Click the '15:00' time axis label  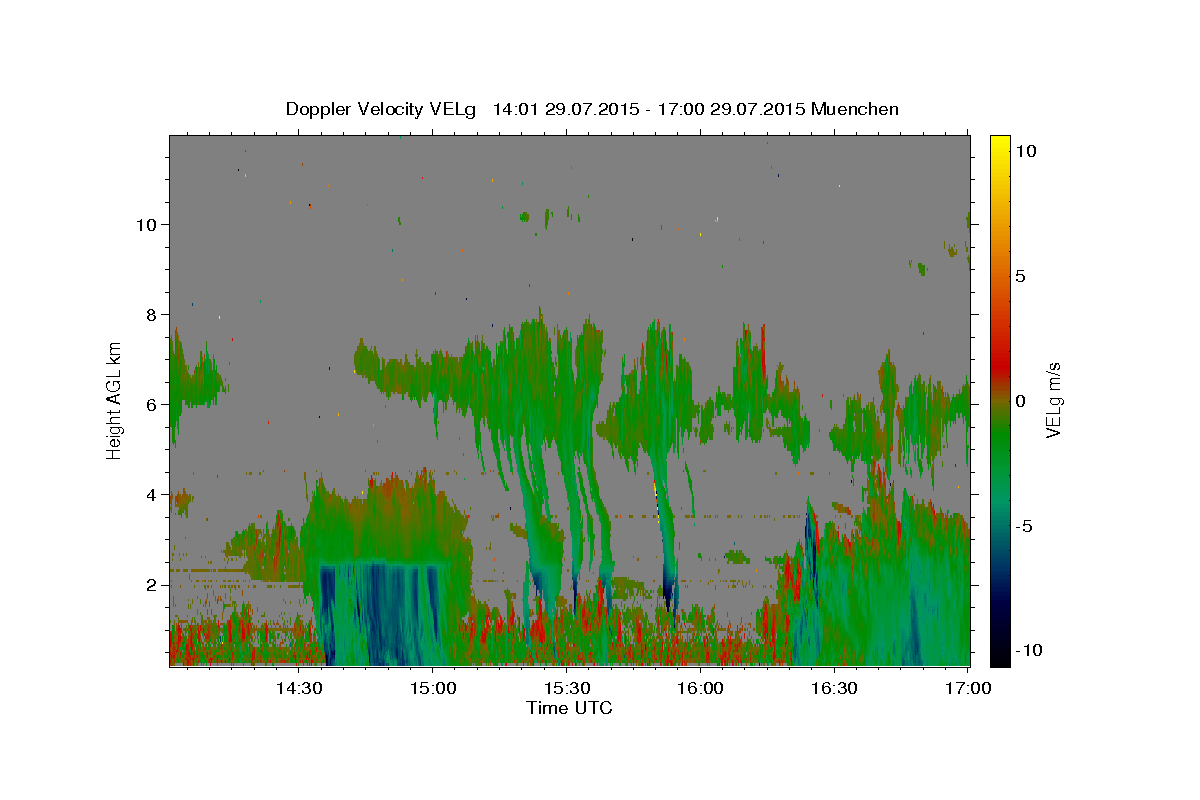(433, 688)
